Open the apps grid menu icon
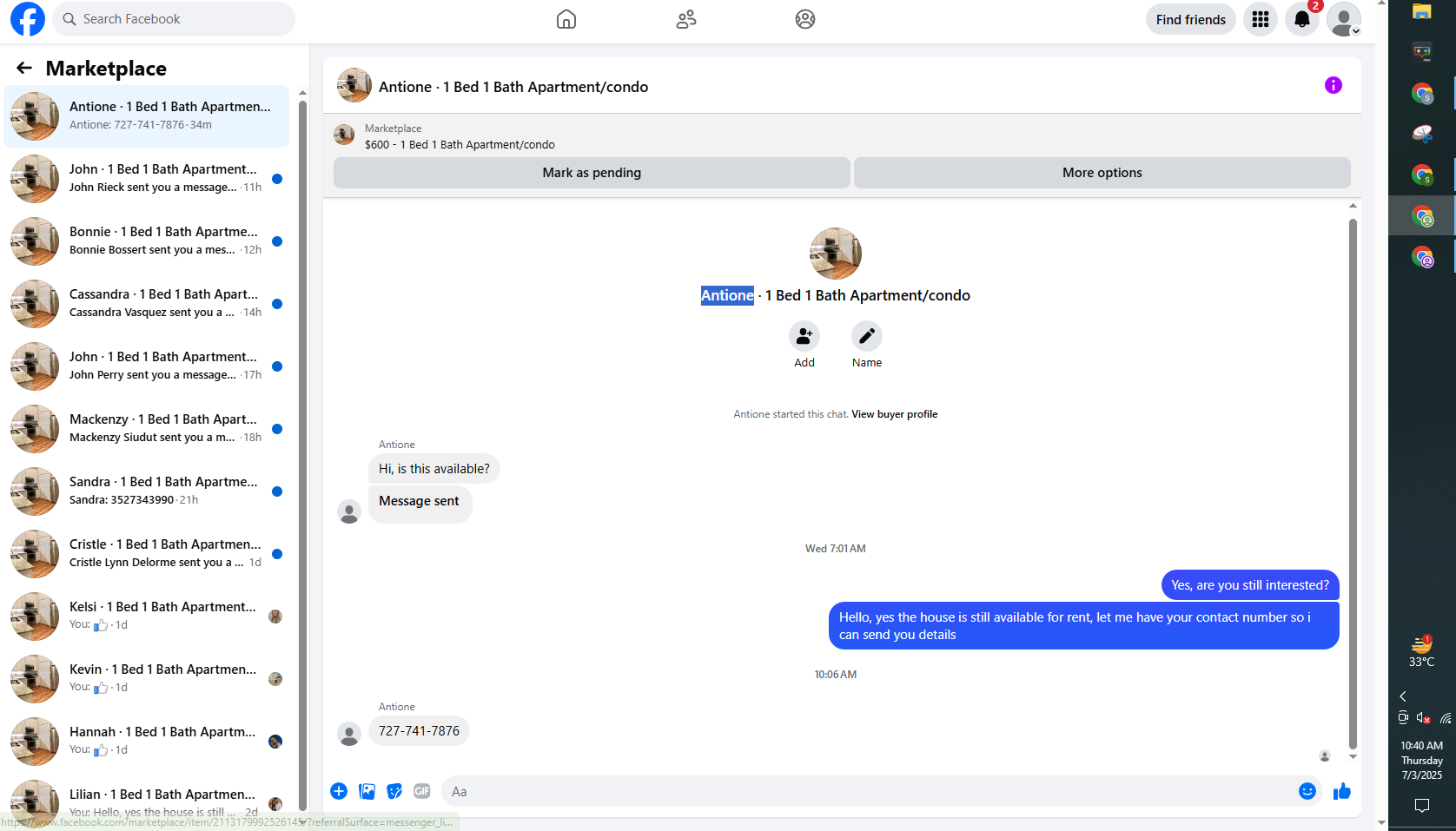 pyautogui.click(x=1261, y=19)
